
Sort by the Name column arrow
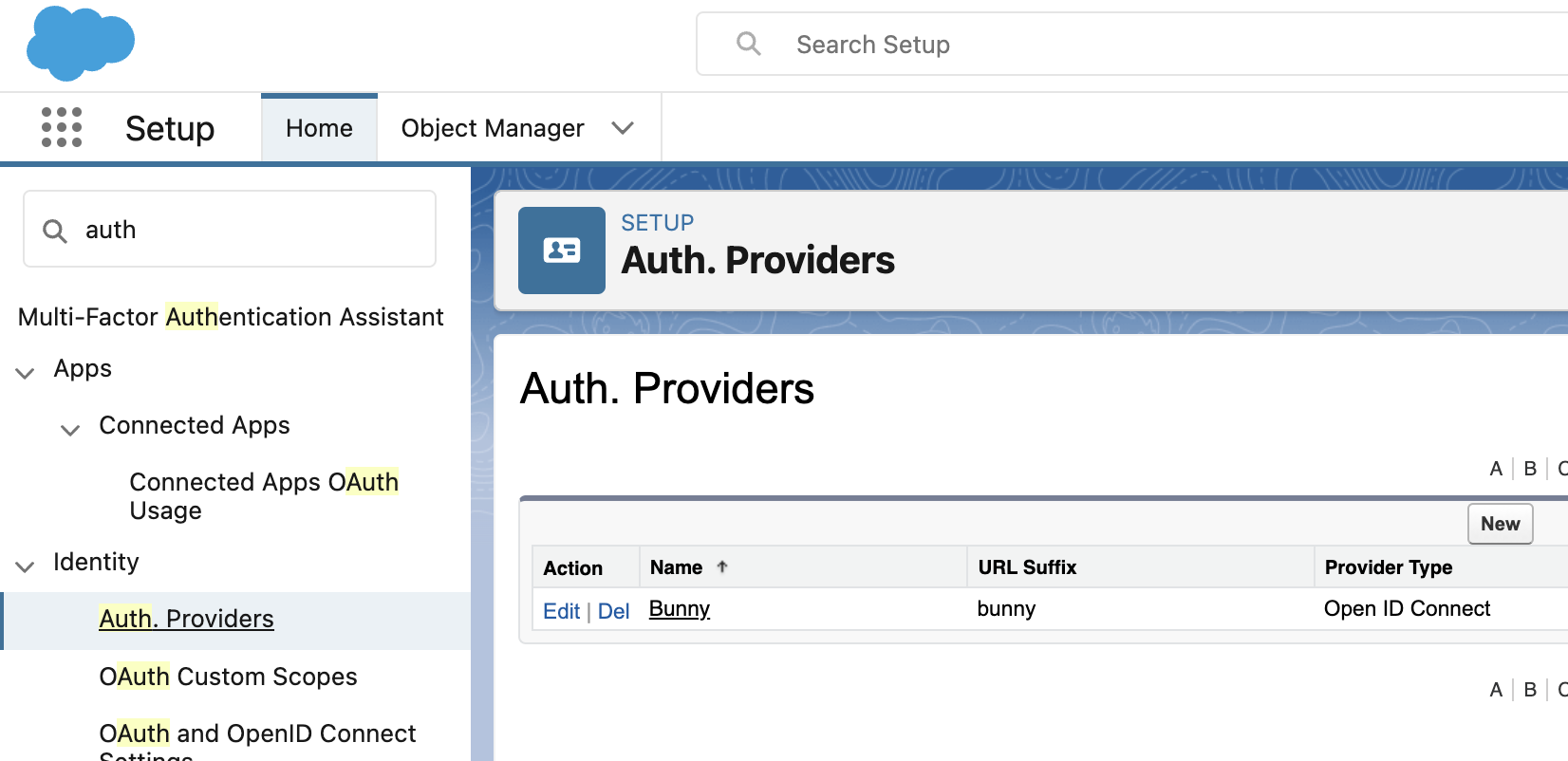coord(722,566)
